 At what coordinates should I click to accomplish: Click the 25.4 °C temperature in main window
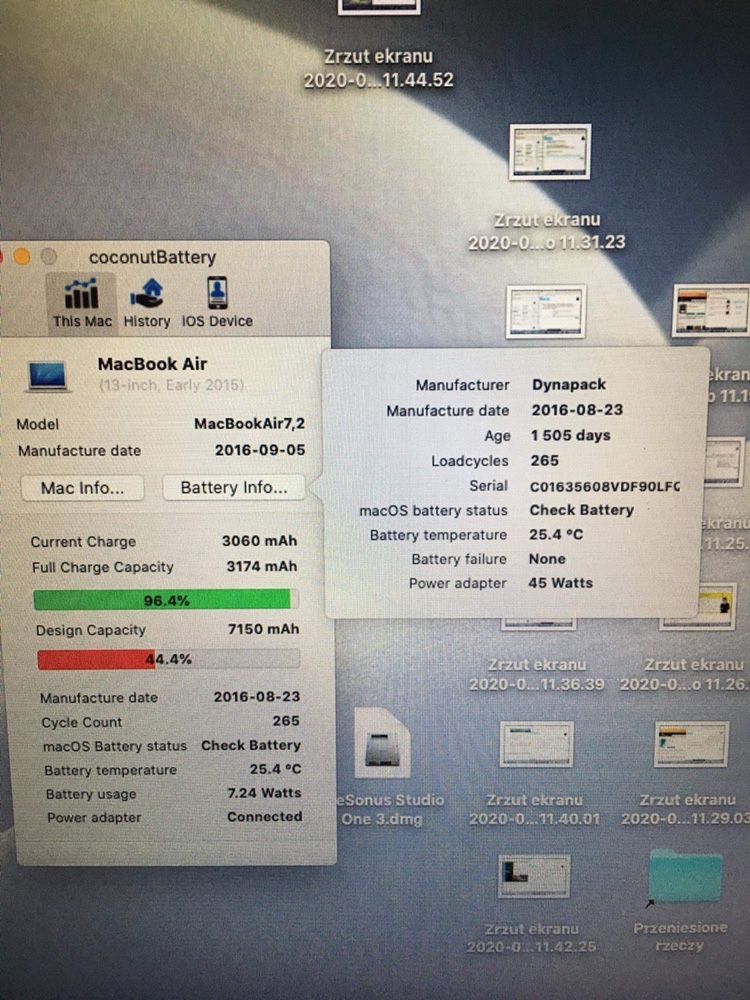coord(276,769)
